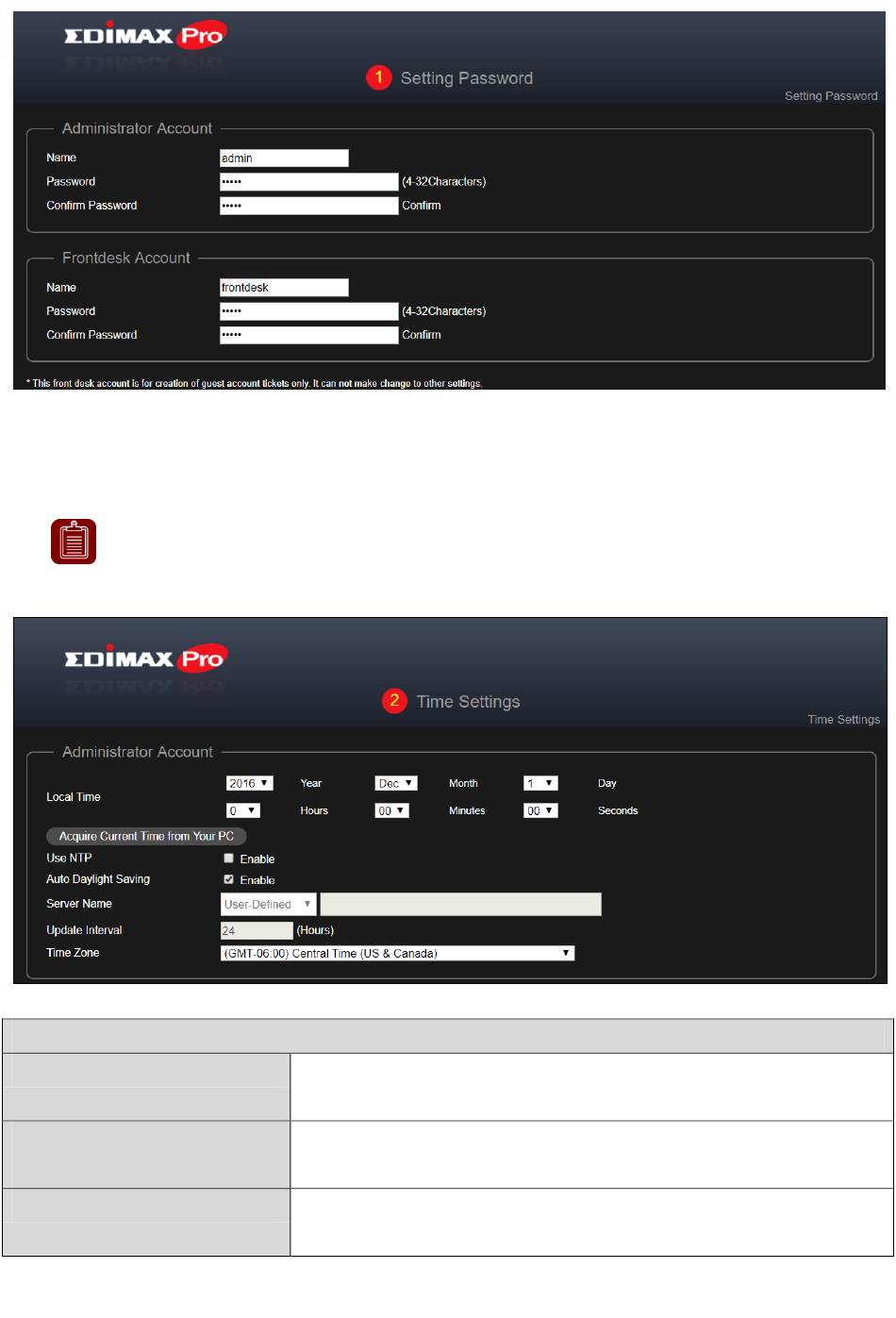Uncheck Auto Daylight Saving Enable checkbox

coord(228,879)
